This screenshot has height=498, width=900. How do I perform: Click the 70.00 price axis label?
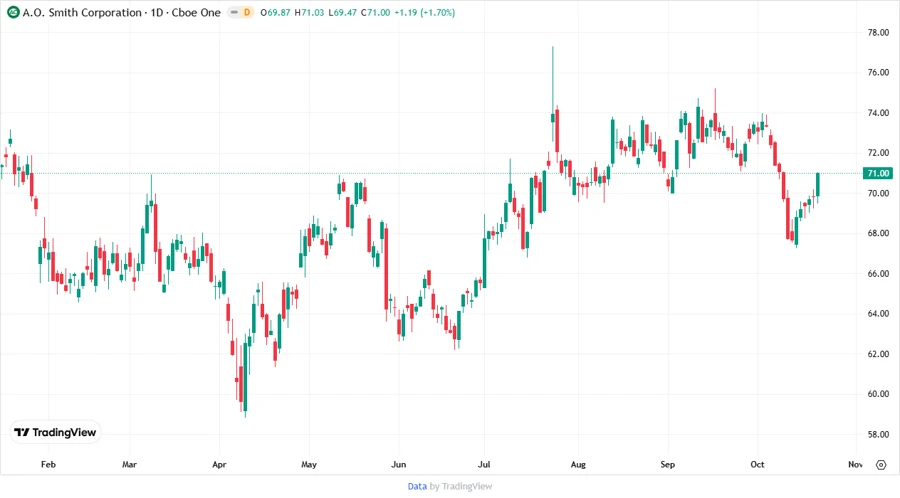878,193
